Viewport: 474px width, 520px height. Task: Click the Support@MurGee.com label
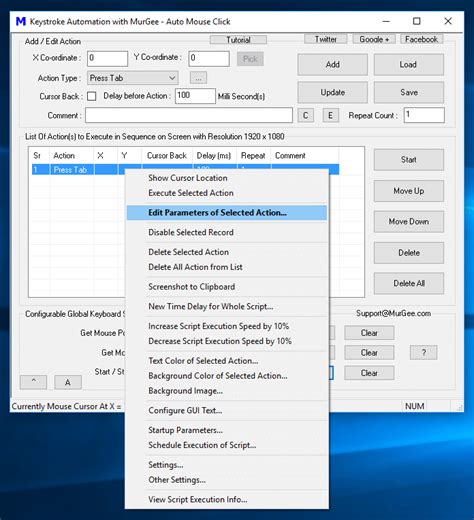tap(393, 313)
